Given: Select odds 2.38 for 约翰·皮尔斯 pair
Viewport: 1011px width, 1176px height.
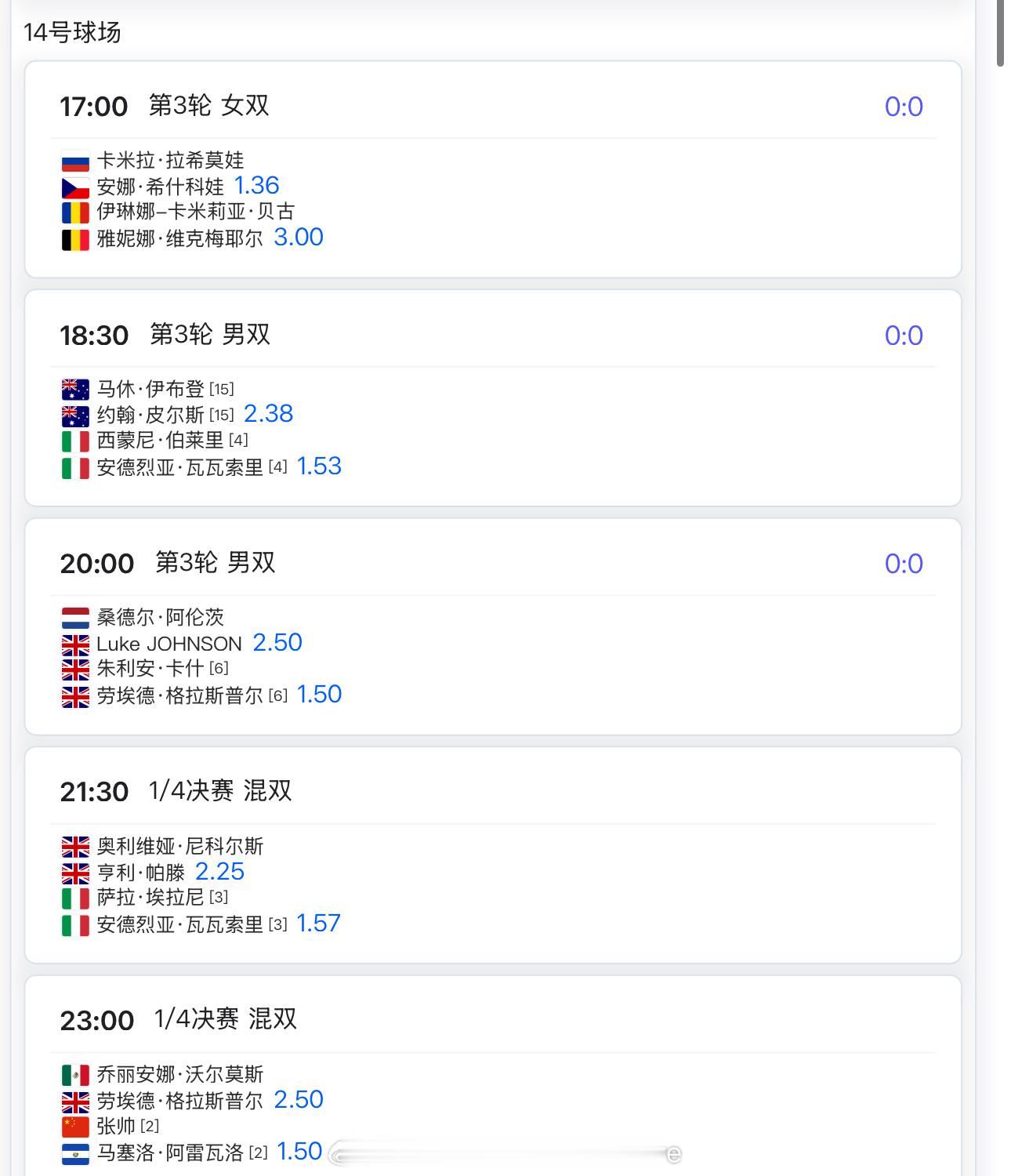Looking at the screenshot, I should [269, 414].
